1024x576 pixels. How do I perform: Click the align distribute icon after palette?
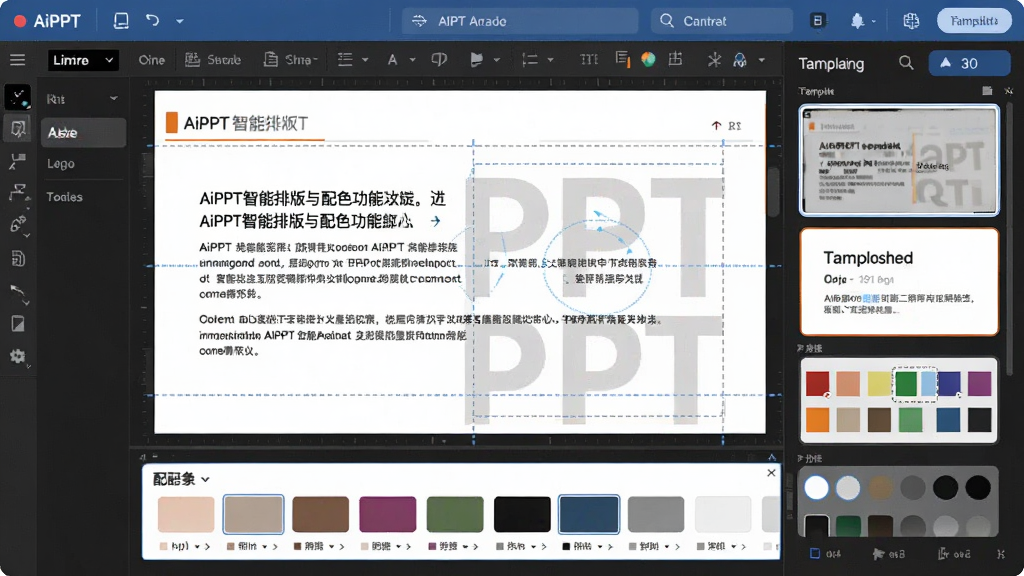click(675, 59)
